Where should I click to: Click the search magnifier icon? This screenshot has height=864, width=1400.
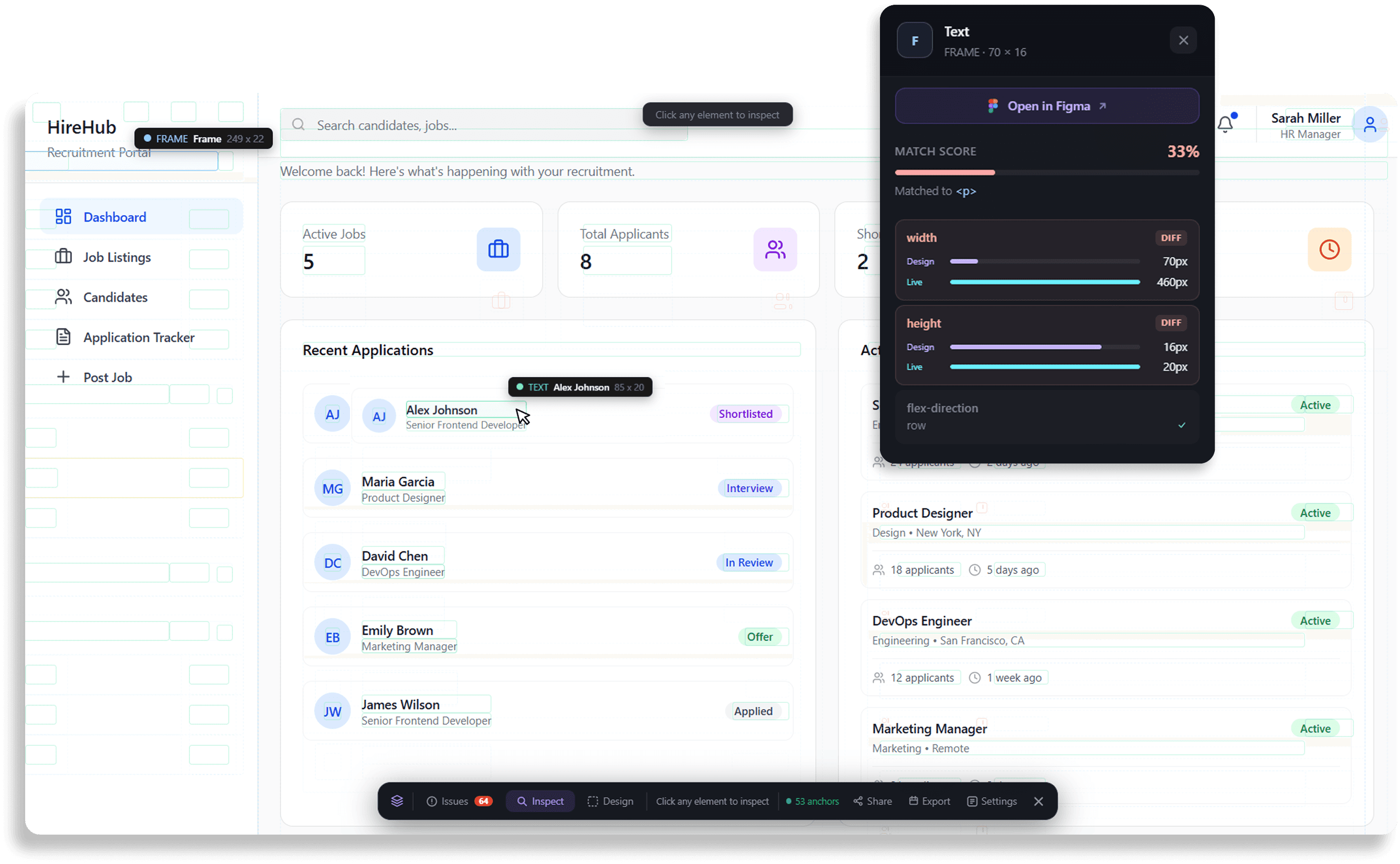pyautogui.click(x=298, y=124)
